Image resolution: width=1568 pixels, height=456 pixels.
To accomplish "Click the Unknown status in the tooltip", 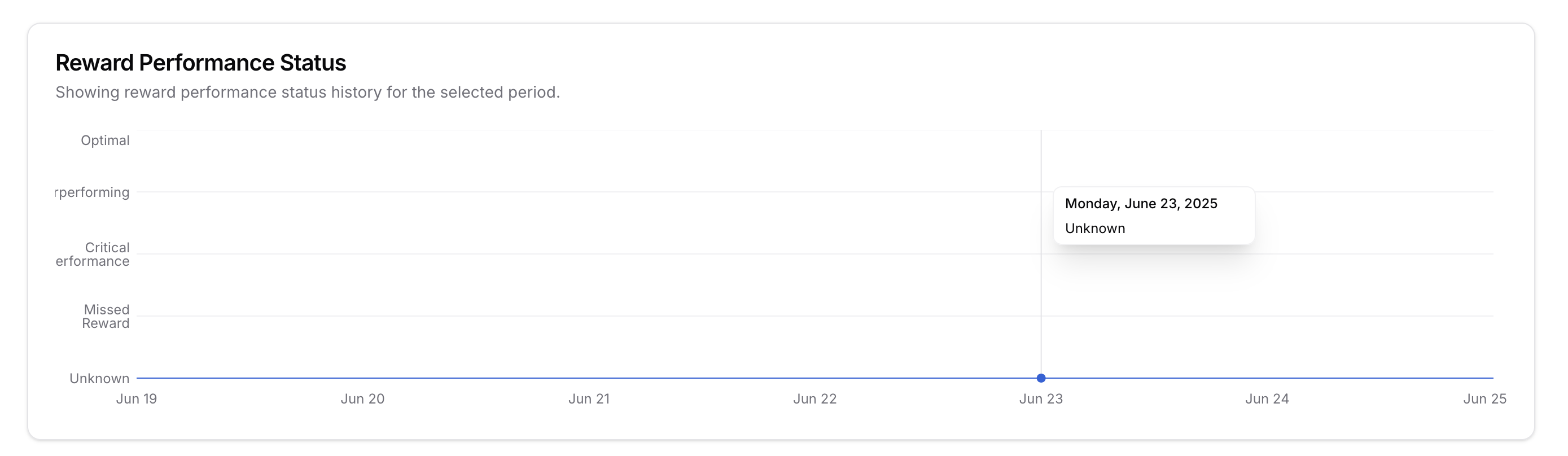I will tap(1094, 229).
